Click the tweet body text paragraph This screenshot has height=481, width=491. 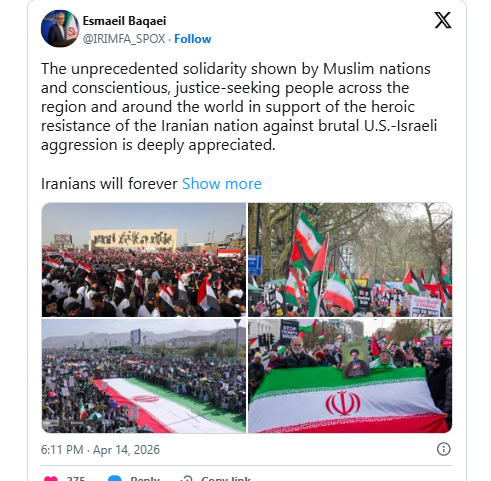point(239,107)
